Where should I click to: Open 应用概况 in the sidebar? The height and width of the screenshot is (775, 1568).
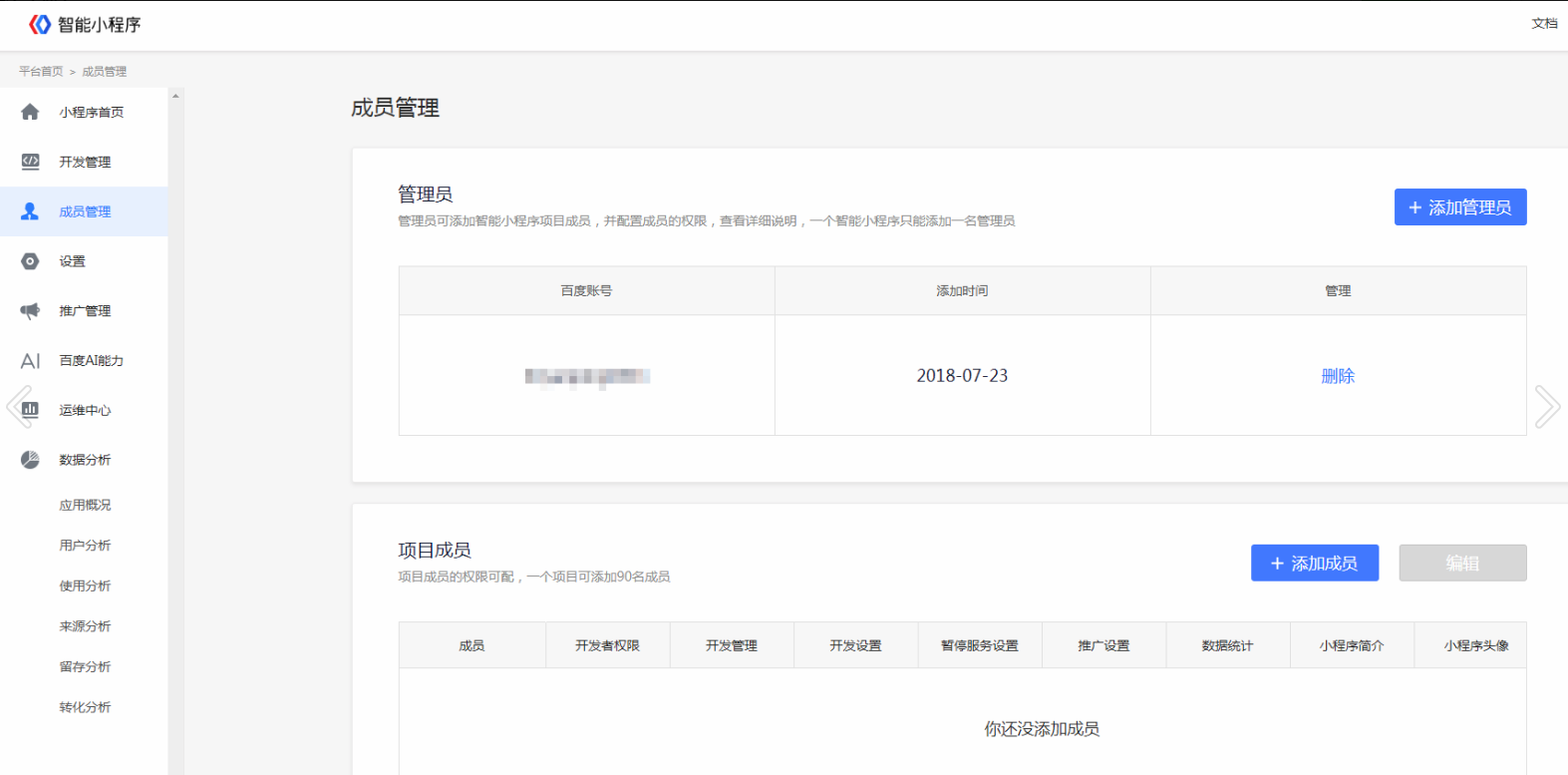(85, 505)
